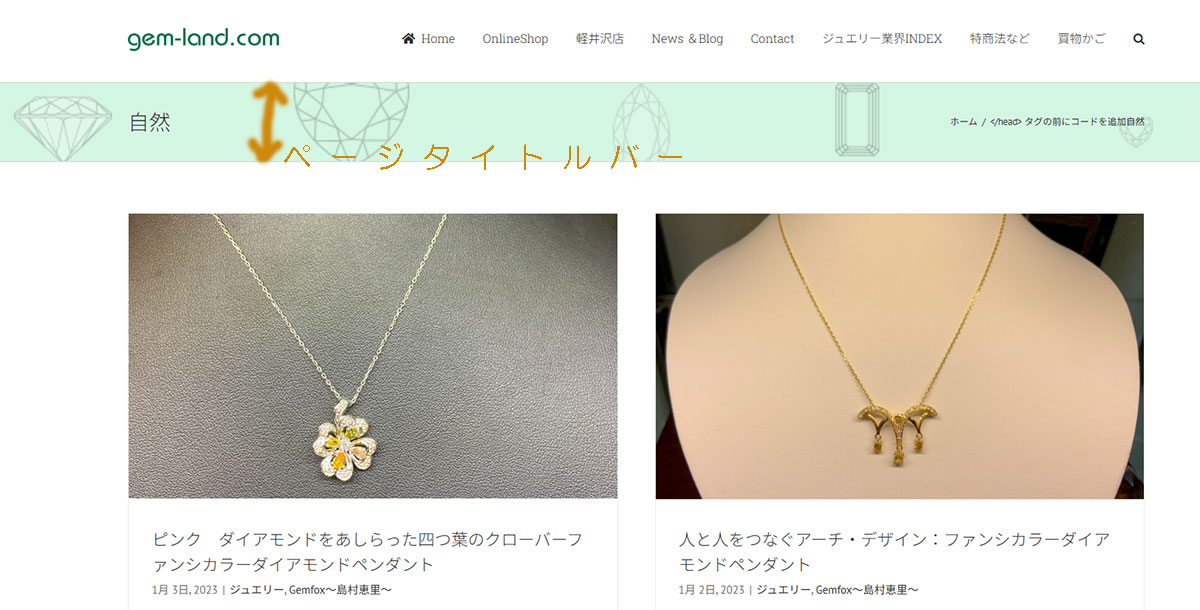This screenshot has width=1200, height=610.
Task: Open the search magnifier icon
Action: coord(1139,39)
